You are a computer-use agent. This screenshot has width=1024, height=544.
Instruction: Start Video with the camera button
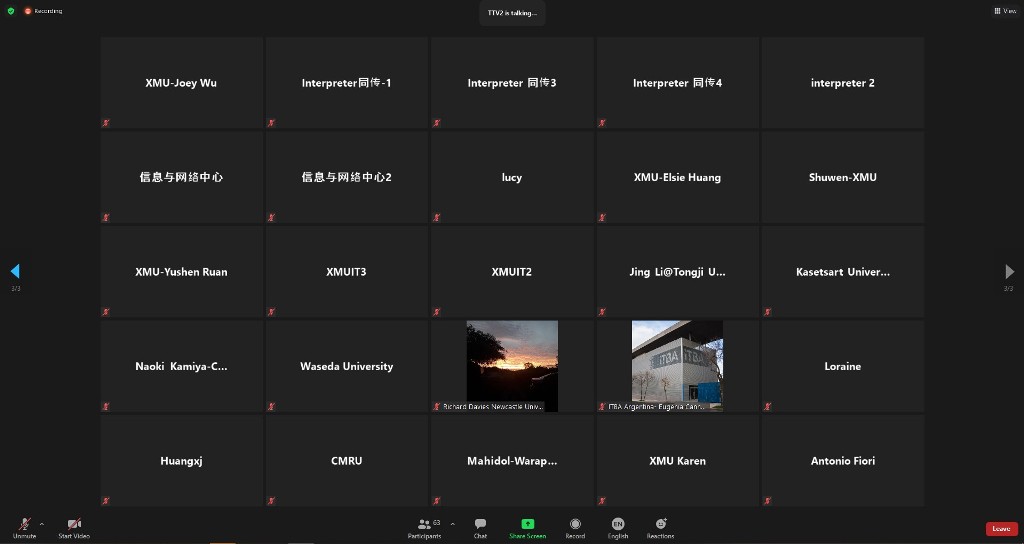click(x=74, y=525)
